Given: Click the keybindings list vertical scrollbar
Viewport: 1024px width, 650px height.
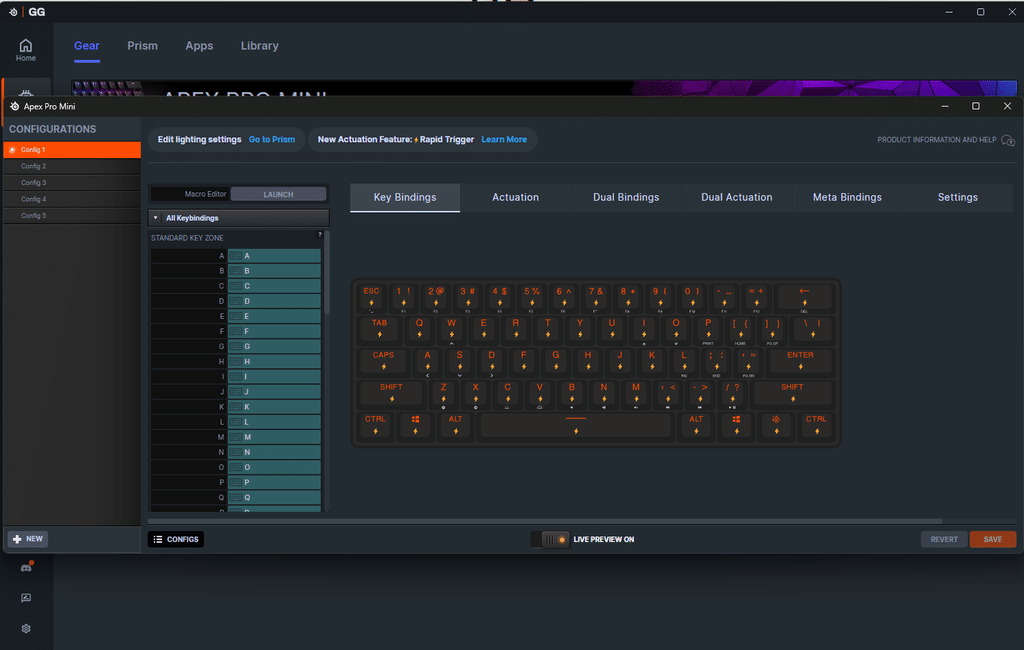Looking at the screenshot, I should [x=327, y=273].
